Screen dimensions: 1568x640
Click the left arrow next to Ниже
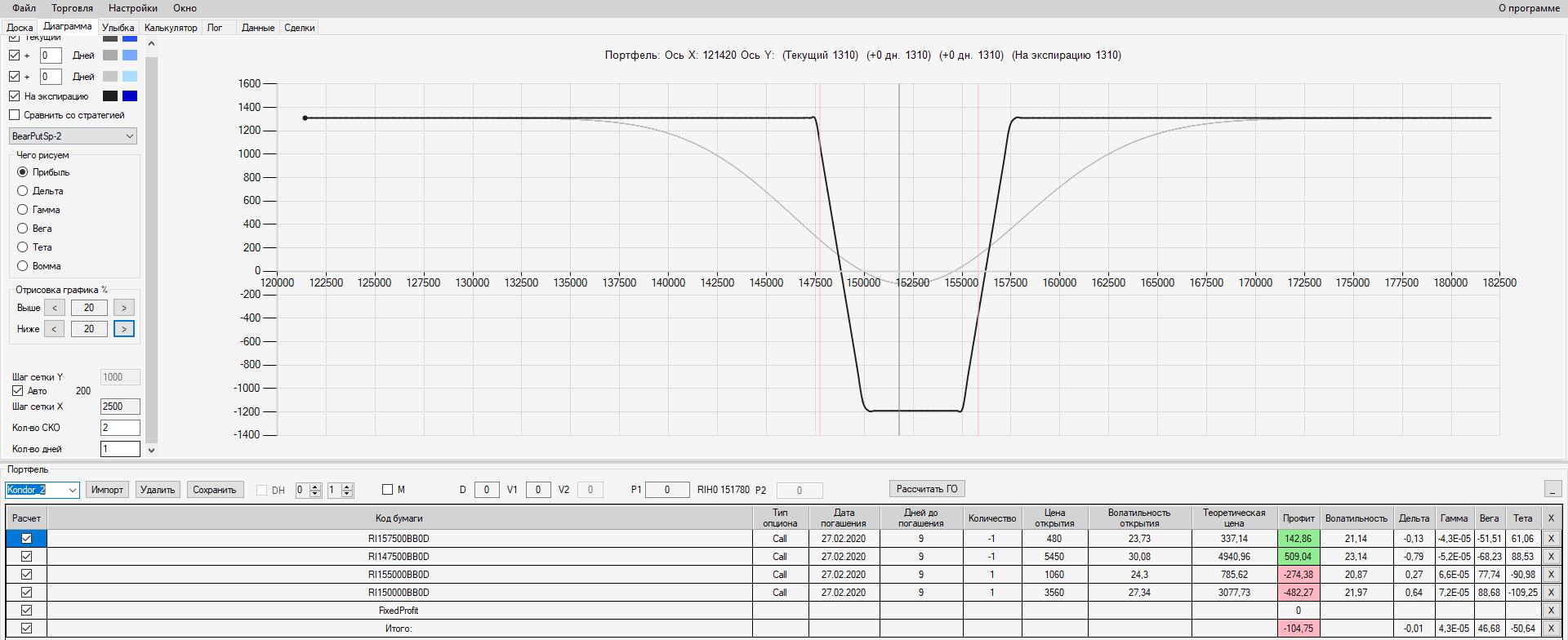tap(54, 329)
